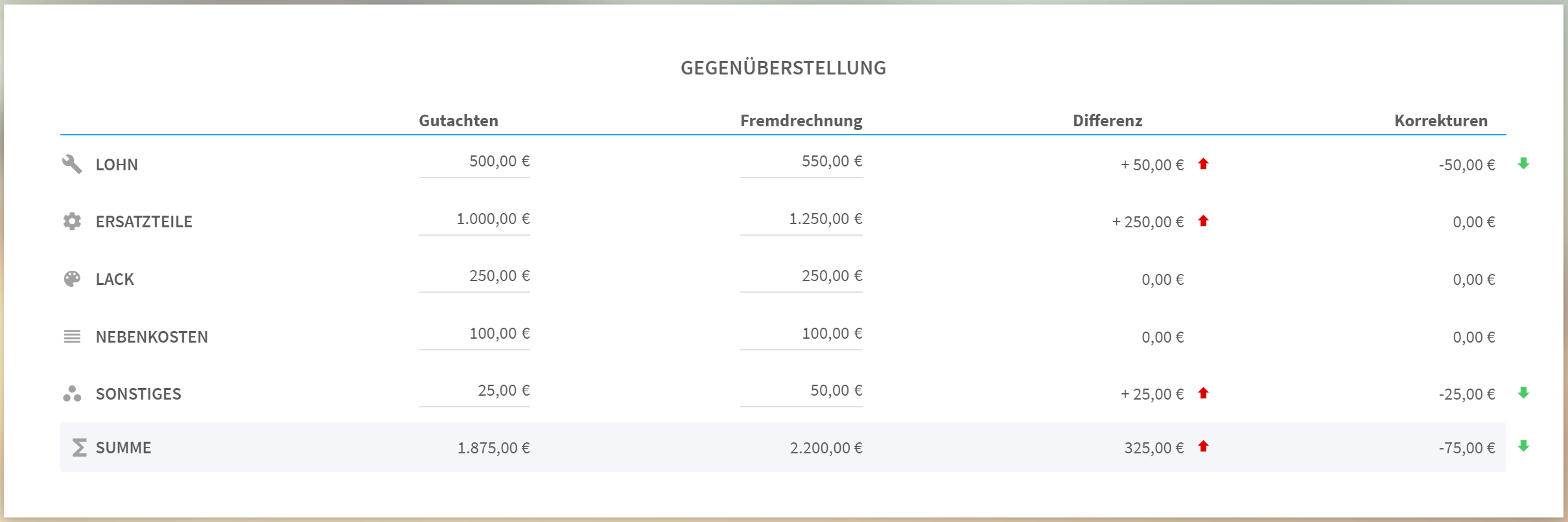1568x522 pixels.
Task: Click the sigma icon beside SUMME
Action: coord(79,448)
